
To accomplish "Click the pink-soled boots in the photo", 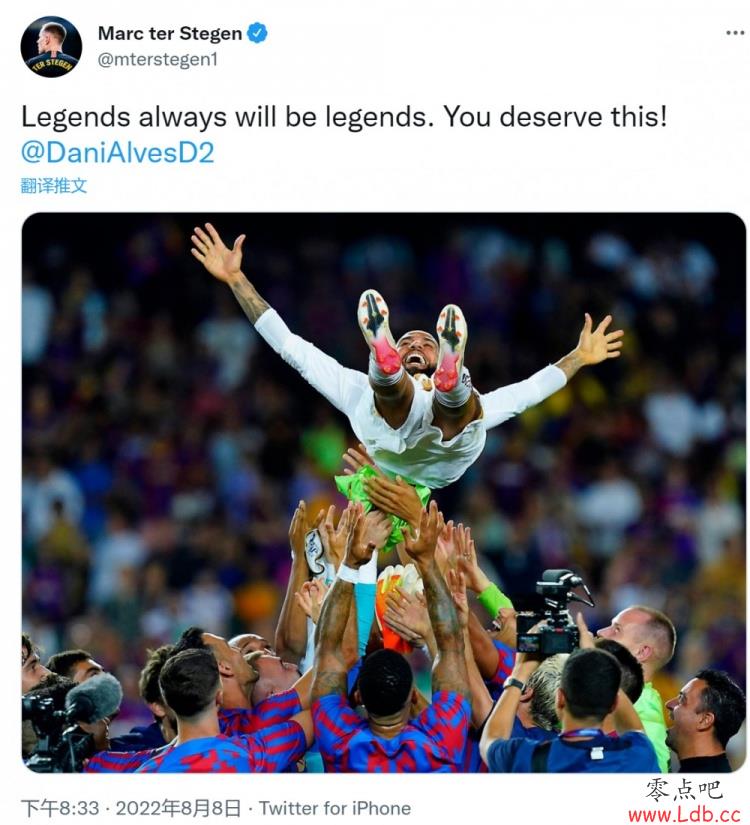I will coord(413,340).
